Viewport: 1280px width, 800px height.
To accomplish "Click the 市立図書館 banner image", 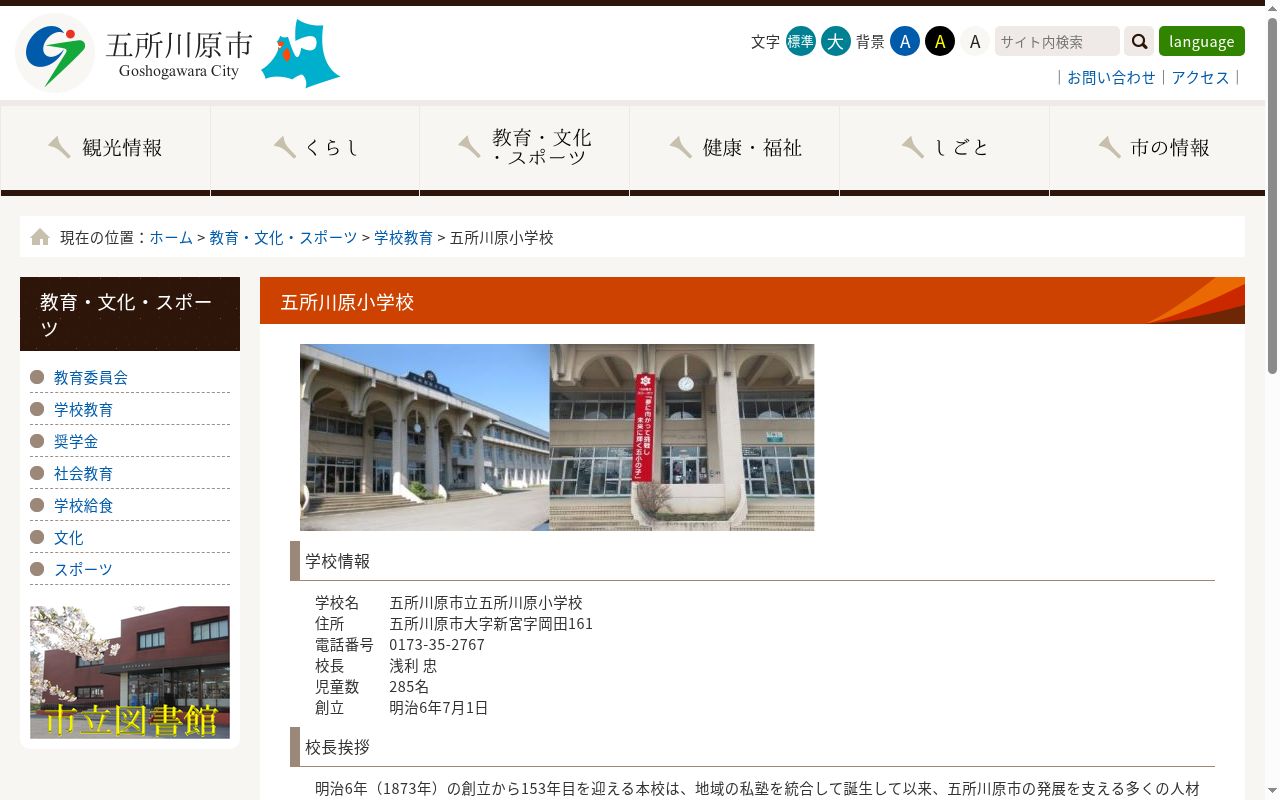I will point(130,672).
